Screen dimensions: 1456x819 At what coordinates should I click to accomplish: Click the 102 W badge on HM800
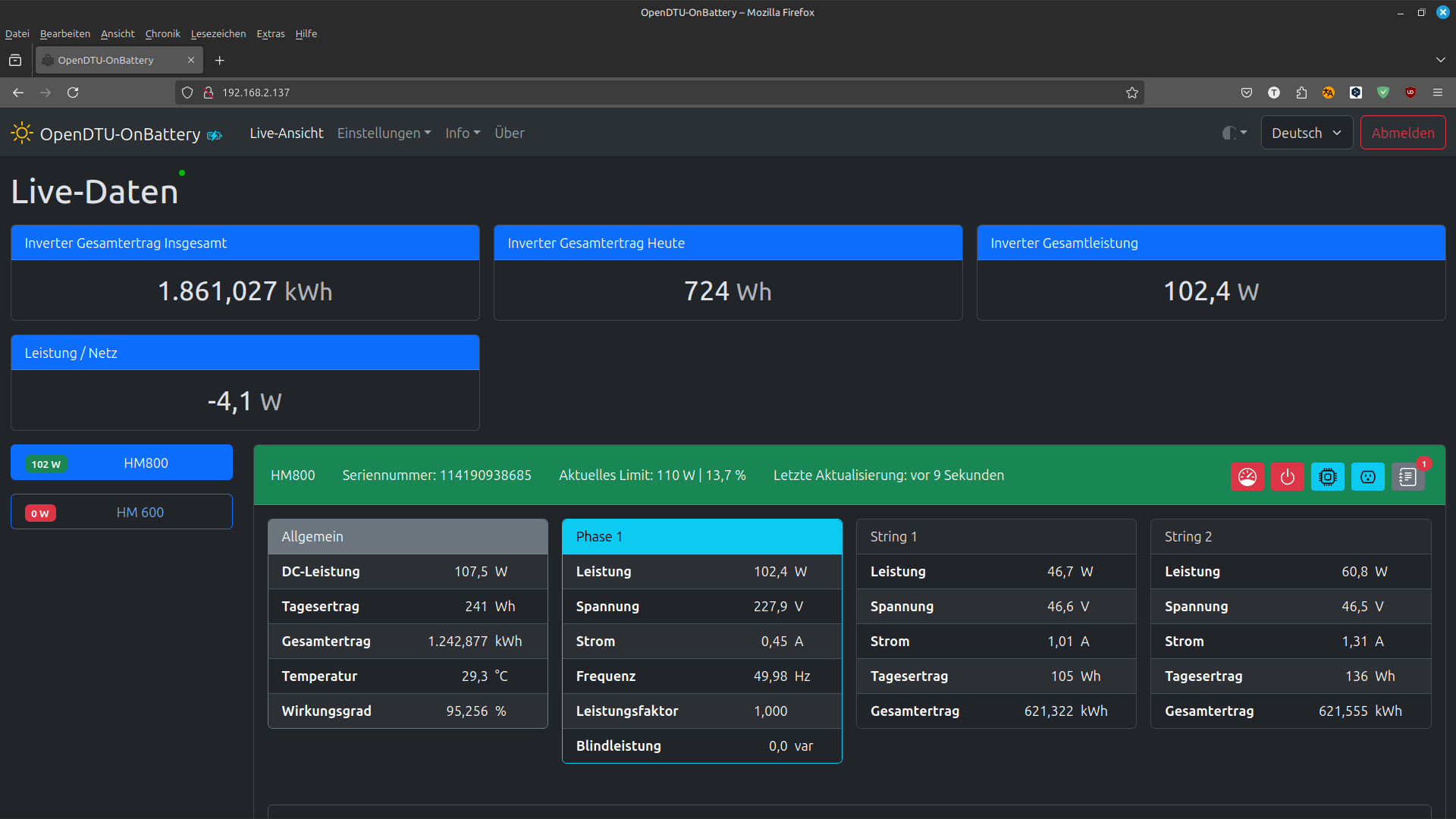click(46, 464)
